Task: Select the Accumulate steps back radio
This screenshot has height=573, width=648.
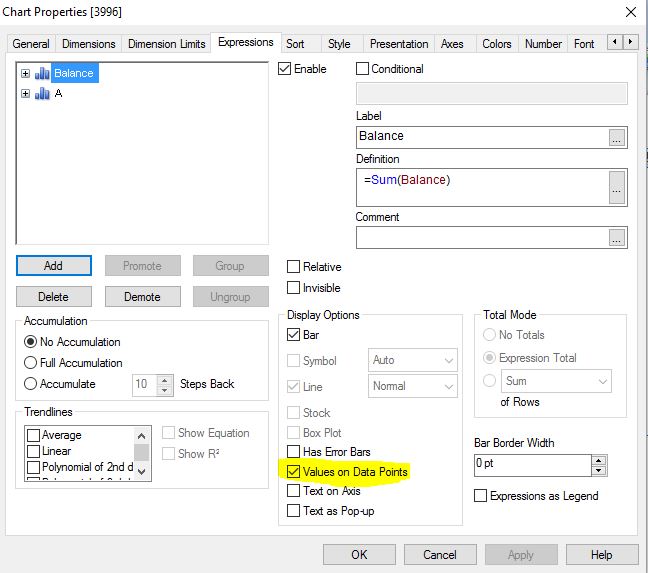Action: [x=30, y=384]
